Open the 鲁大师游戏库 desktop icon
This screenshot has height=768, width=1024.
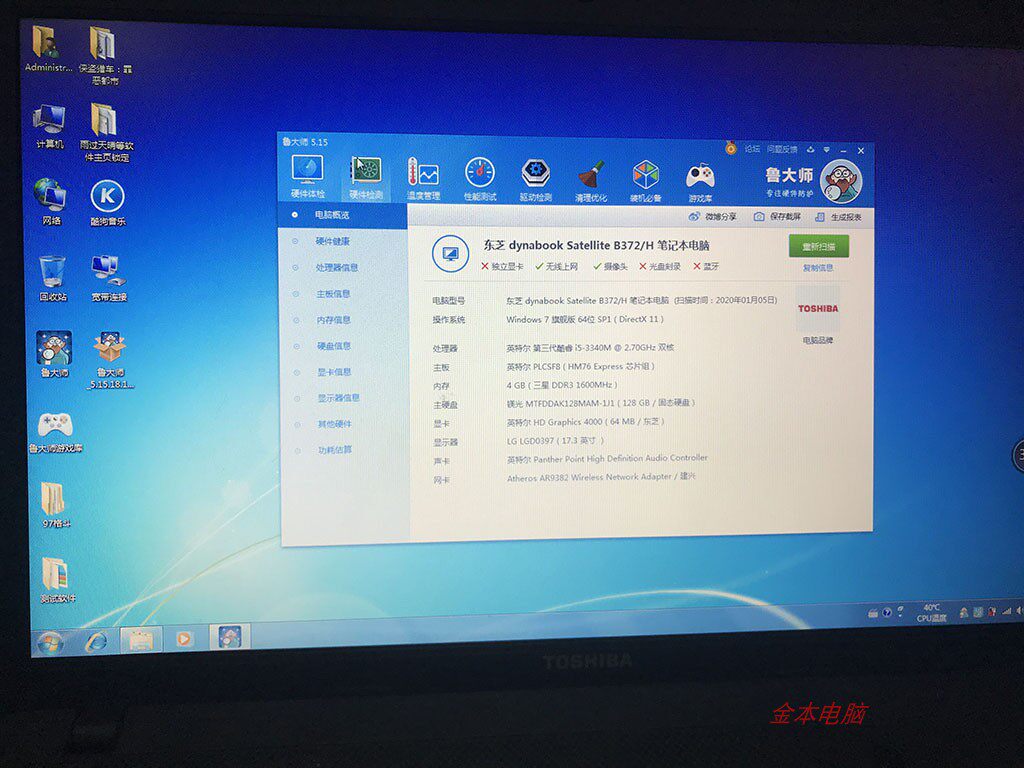[x=56, y=432]
